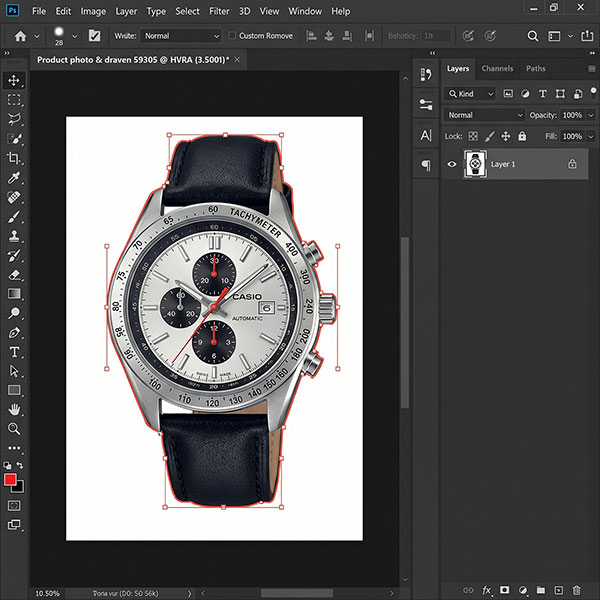Toggle the Custom Remove checkbox
Image resolution: width=600 pixels, height=600 pixels.
click(x=232, y=36)
